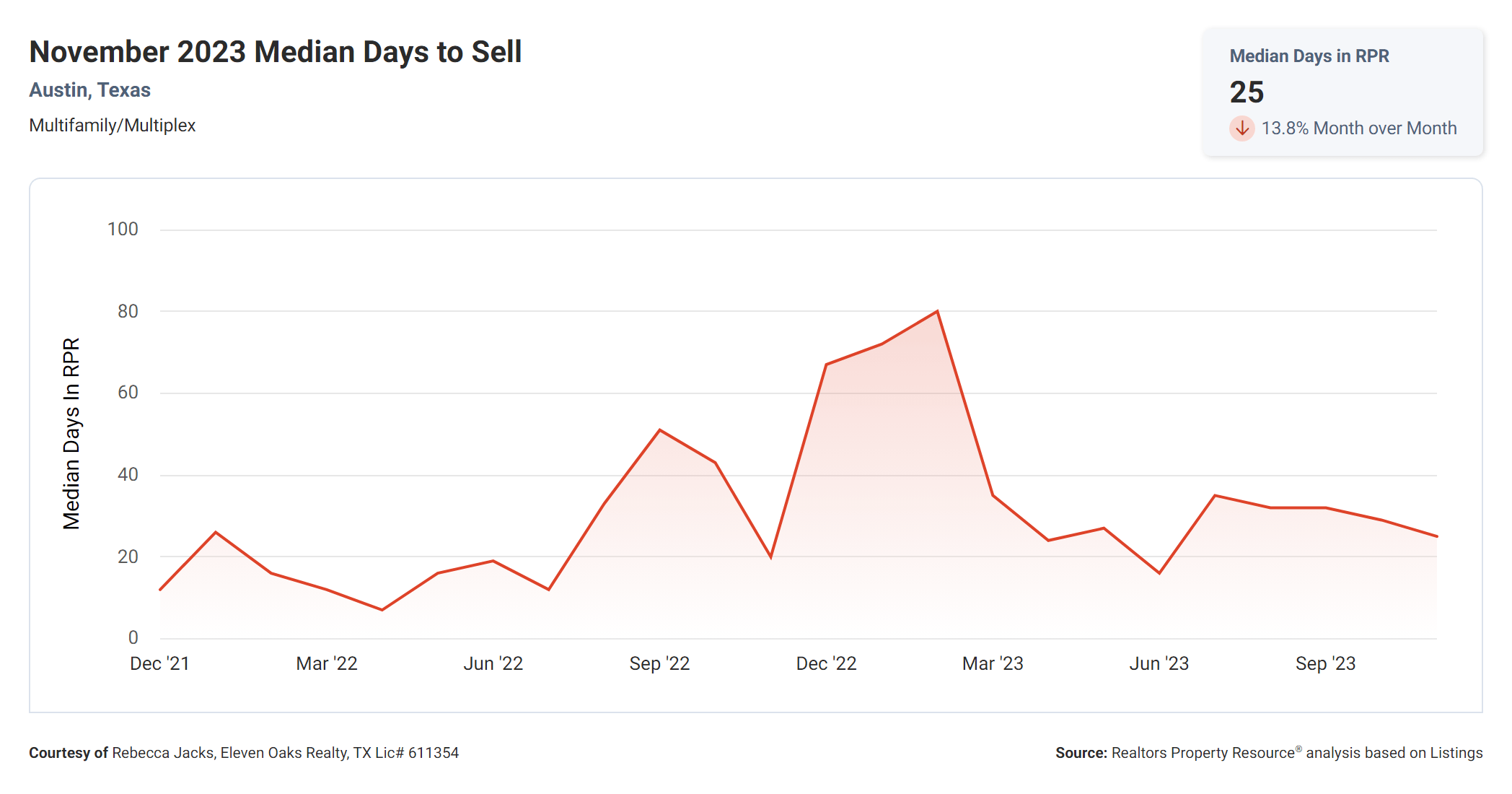The image size is (1512, 794).
Task: Click the Courtesy of Rebecca Jacks credit
Action: point(244,753)
